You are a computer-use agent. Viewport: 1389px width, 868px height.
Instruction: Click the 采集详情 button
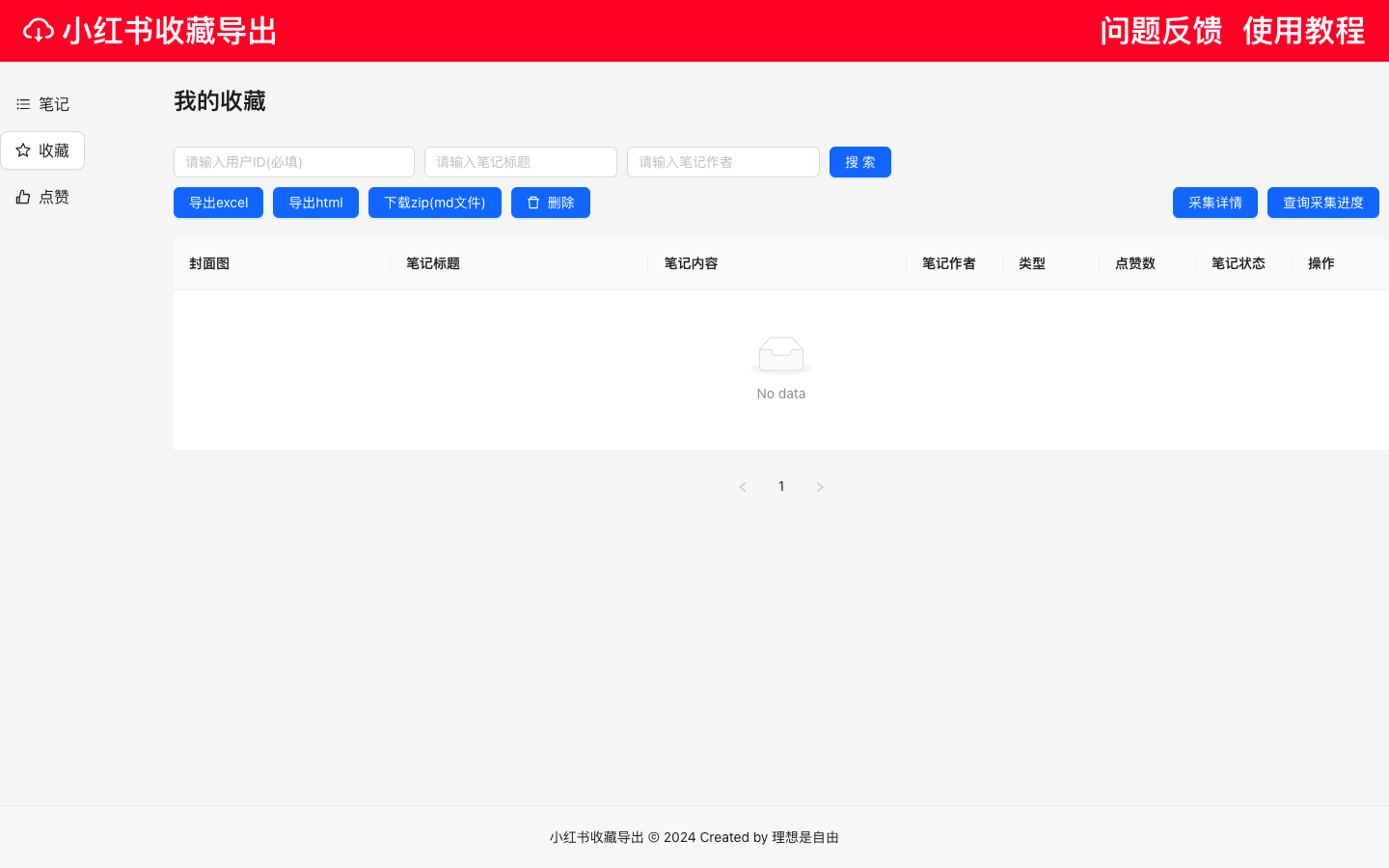(1214, 203)
